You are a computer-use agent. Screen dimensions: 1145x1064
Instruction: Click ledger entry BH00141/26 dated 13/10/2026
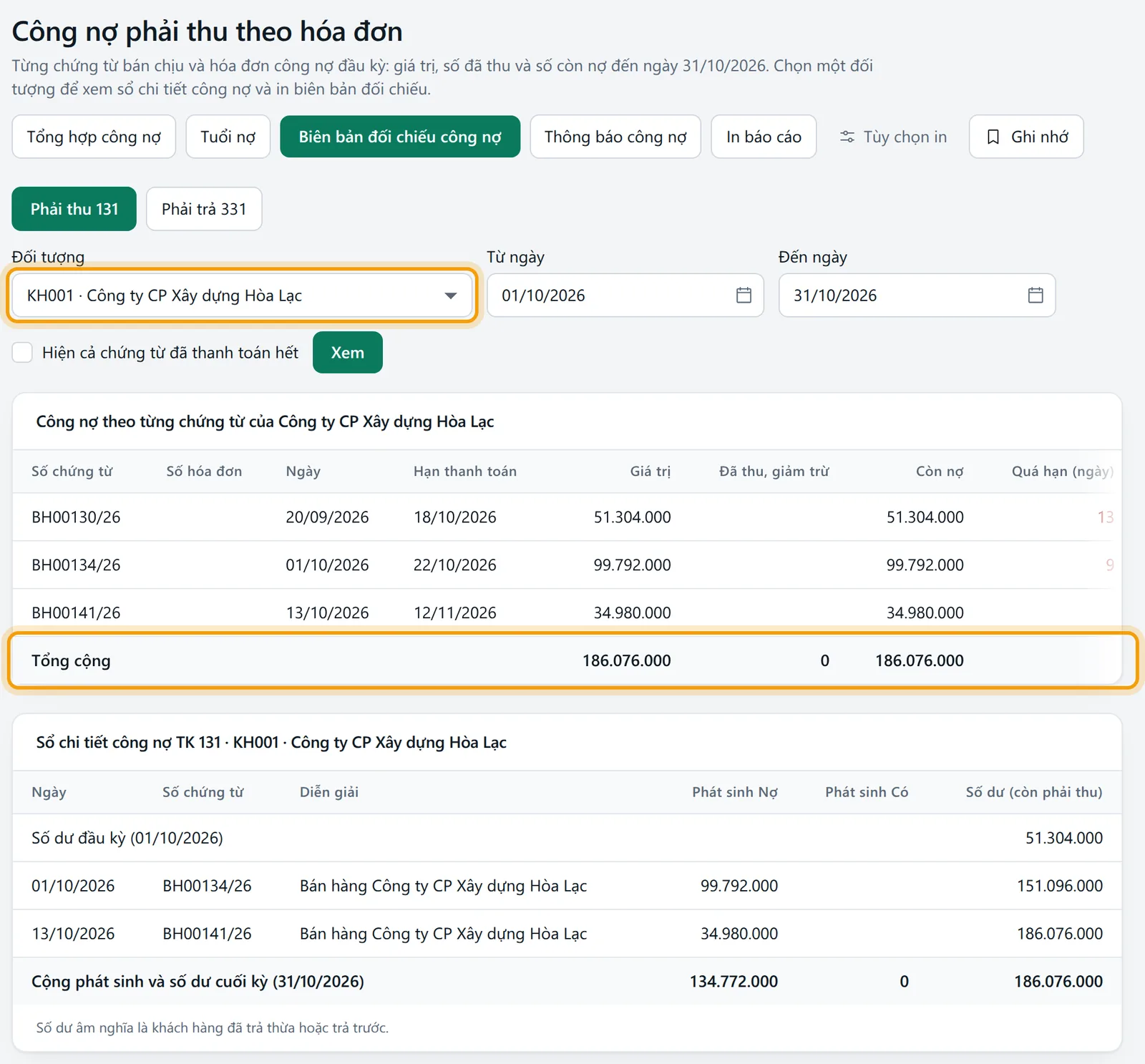click(x=567, y=933)
